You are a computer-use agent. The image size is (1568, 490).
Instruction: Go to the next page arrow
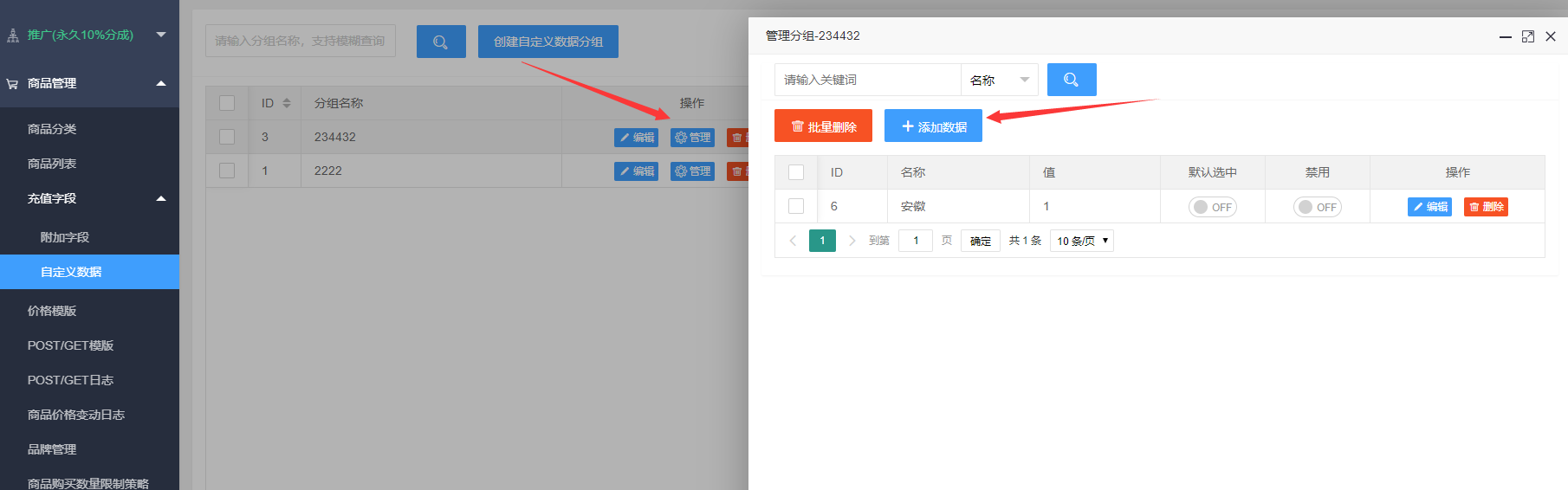click(852, 241)
